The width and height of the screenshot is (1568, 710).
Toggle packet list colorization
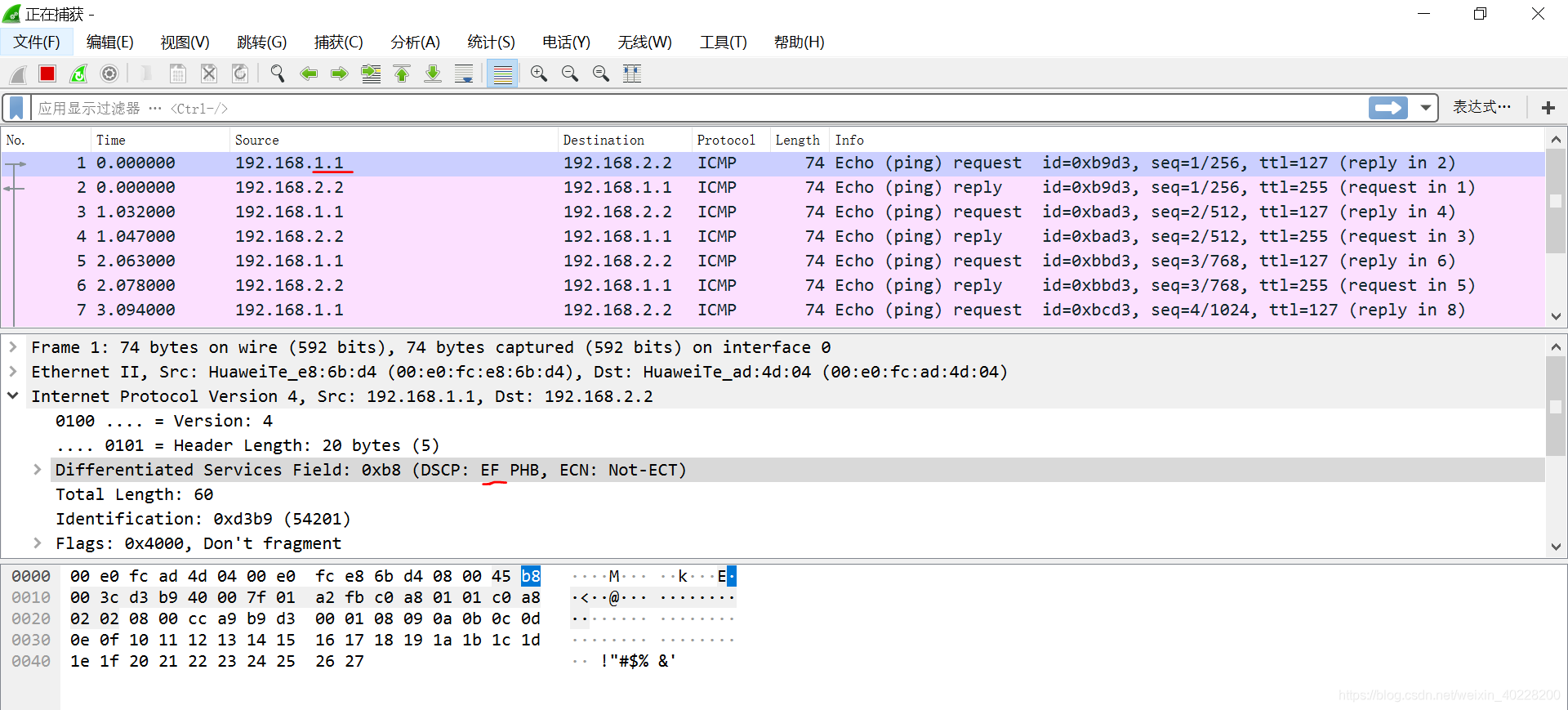[503, 74]
